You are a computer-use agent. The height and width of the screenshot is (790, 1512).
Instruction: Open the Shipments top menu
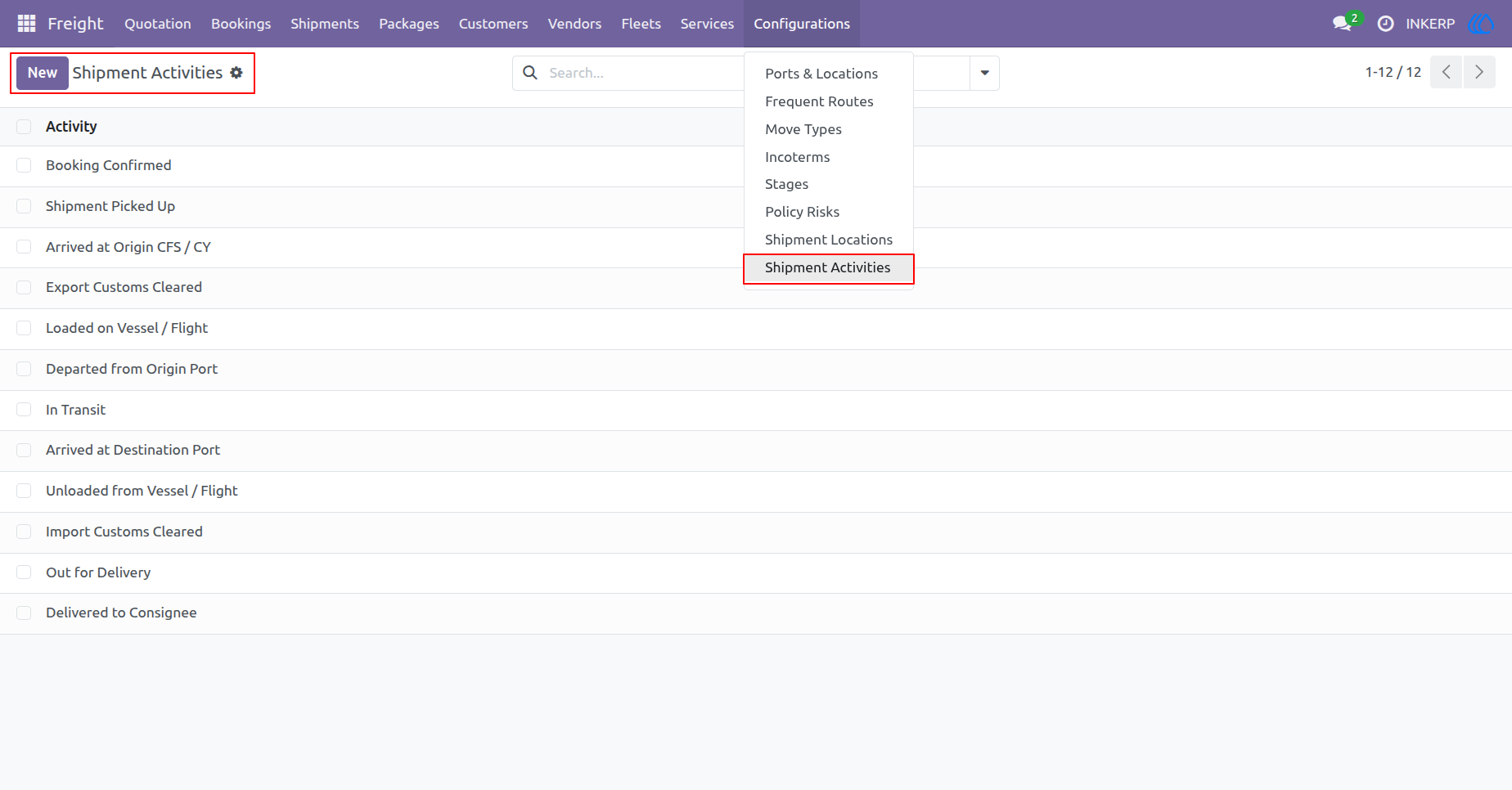(x=325, y=24)
